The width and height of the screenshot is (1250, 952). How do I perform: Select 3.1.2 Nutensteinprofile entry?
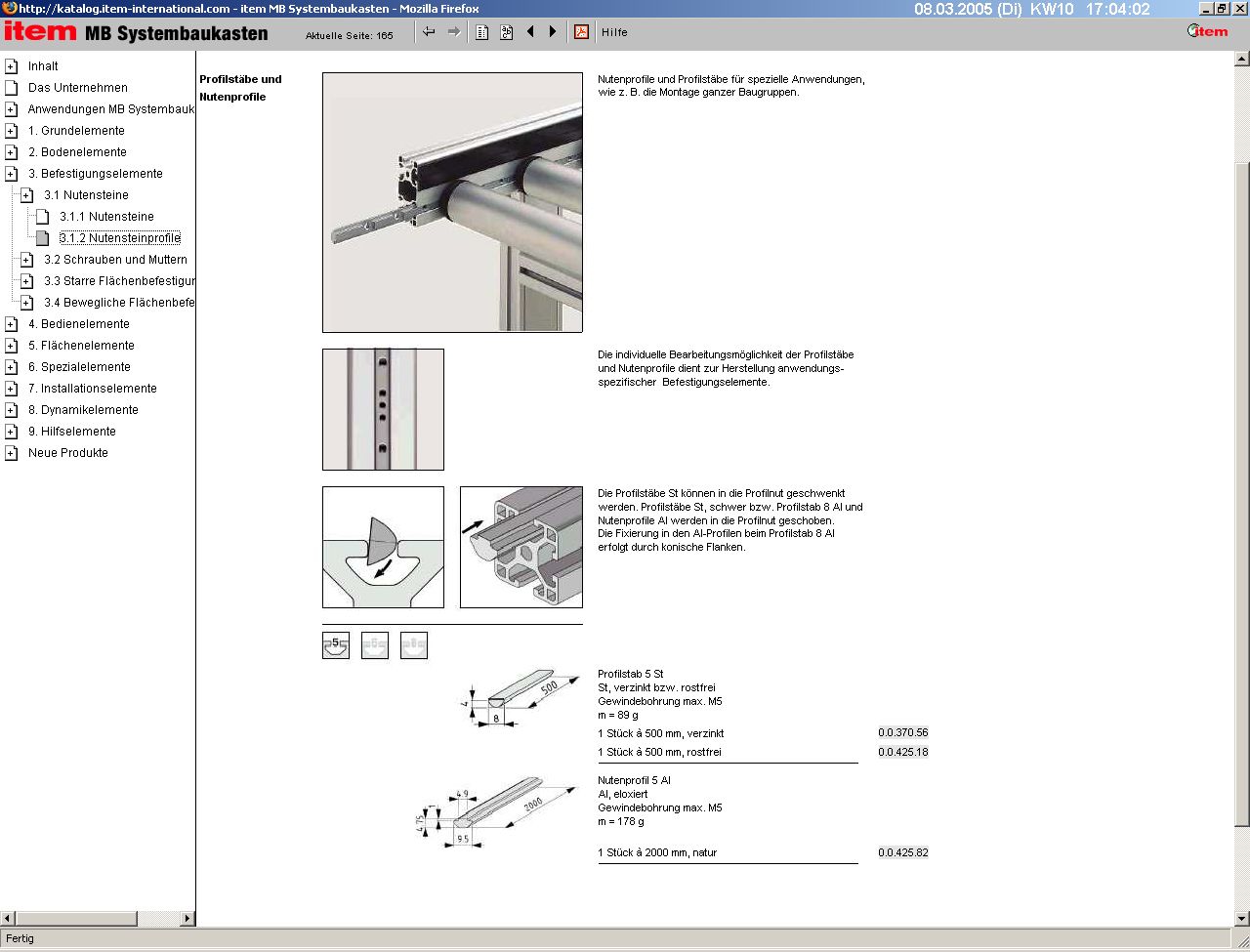point(120,238)
